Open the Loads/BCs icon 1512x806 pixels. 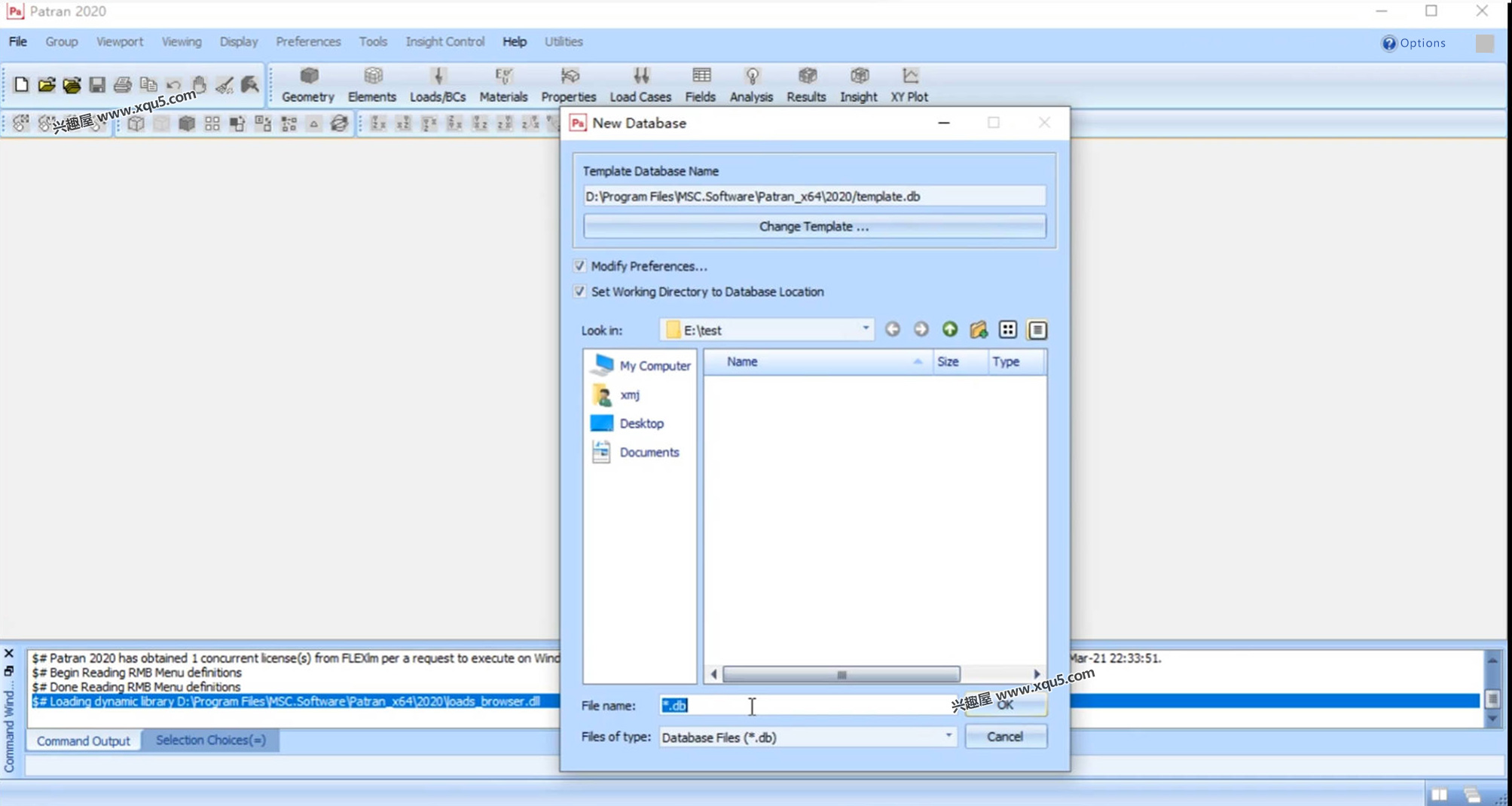438,84
